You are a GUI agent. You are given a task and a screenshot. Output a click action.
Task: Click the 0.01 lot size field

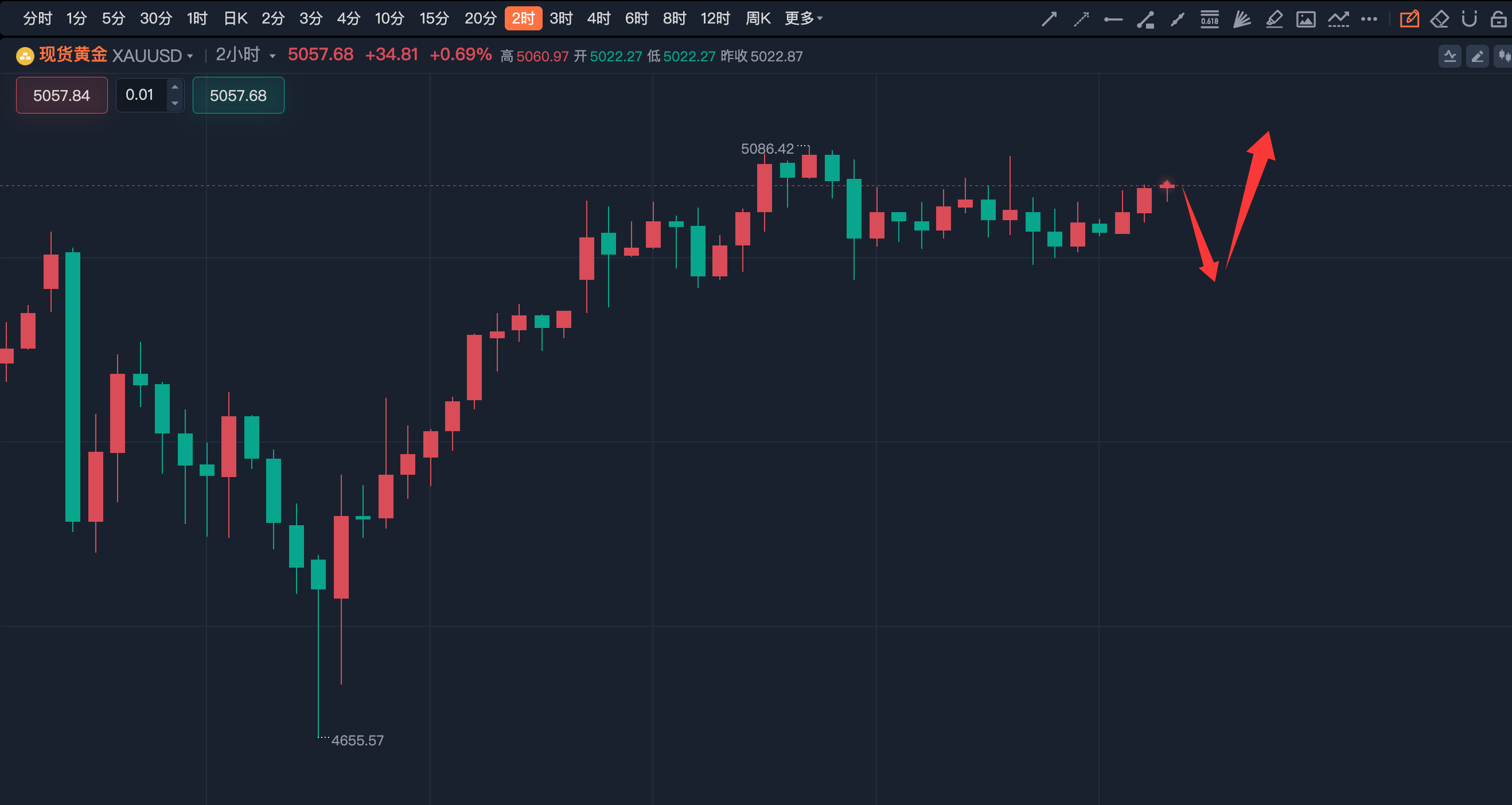coord(141,95)
